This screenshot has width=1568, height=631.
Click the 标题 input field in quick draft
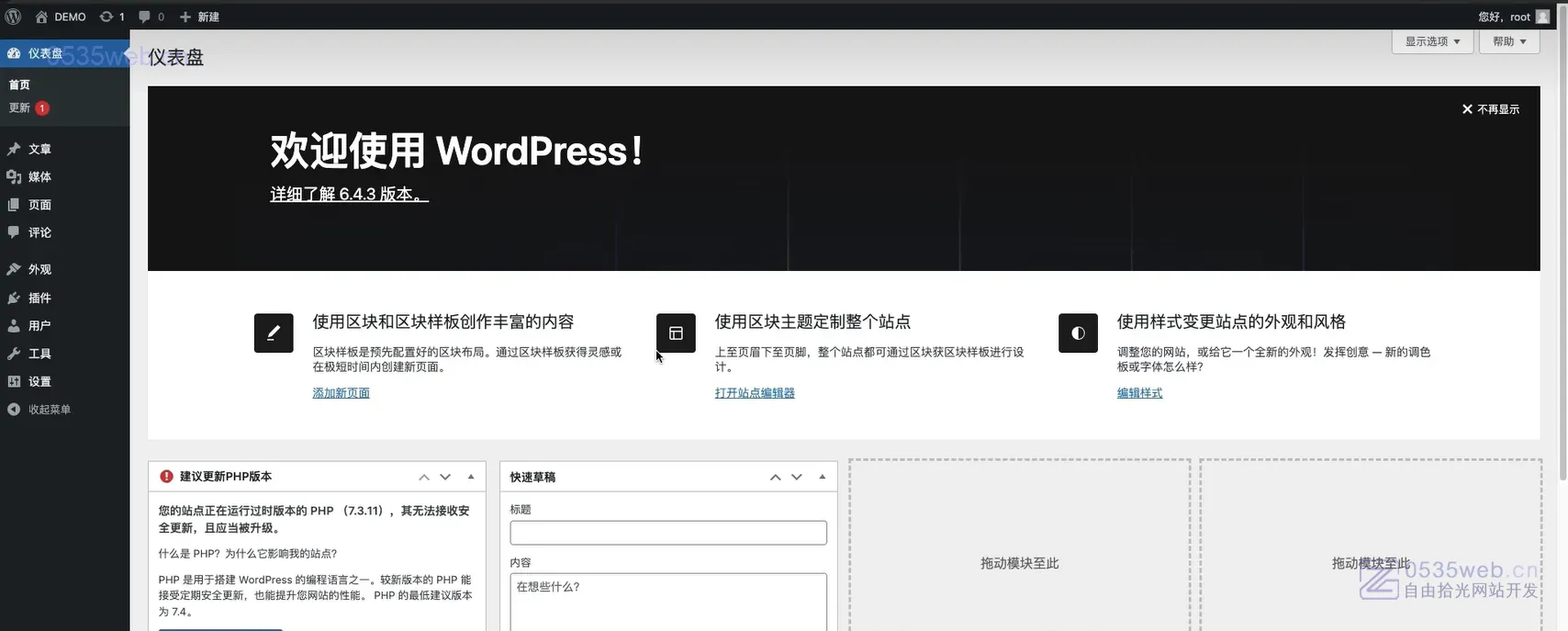668,533
